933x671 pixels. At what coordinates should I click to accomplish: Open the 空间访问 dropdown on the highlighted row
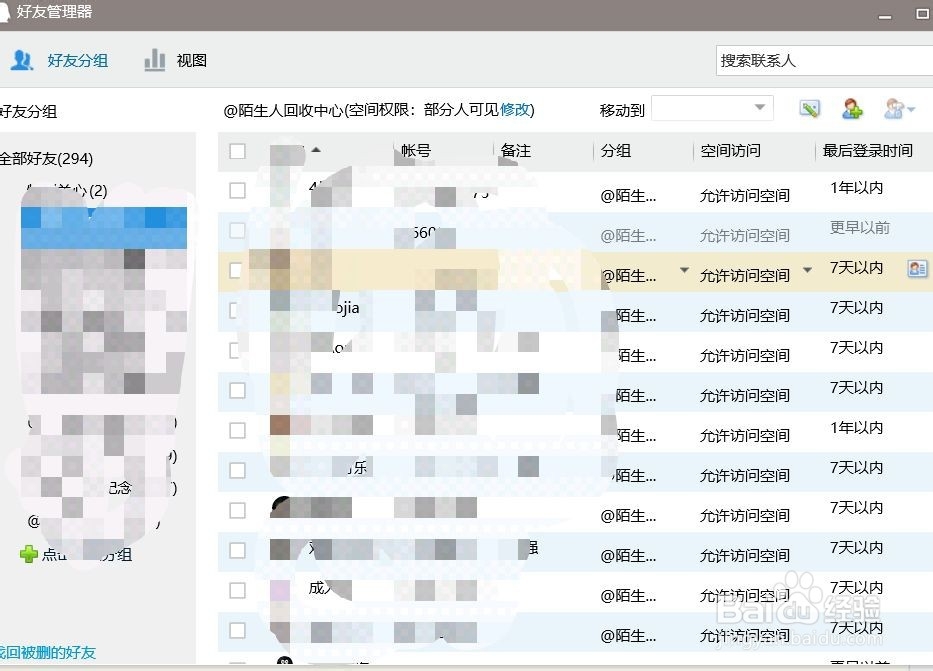click(808, 270)
